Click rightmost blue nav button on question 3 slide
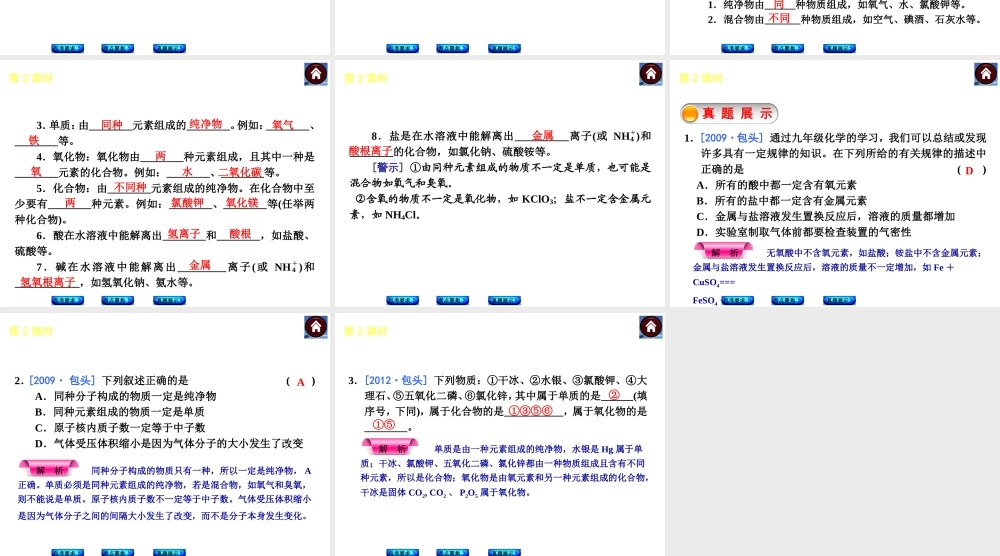 point(504,552)
